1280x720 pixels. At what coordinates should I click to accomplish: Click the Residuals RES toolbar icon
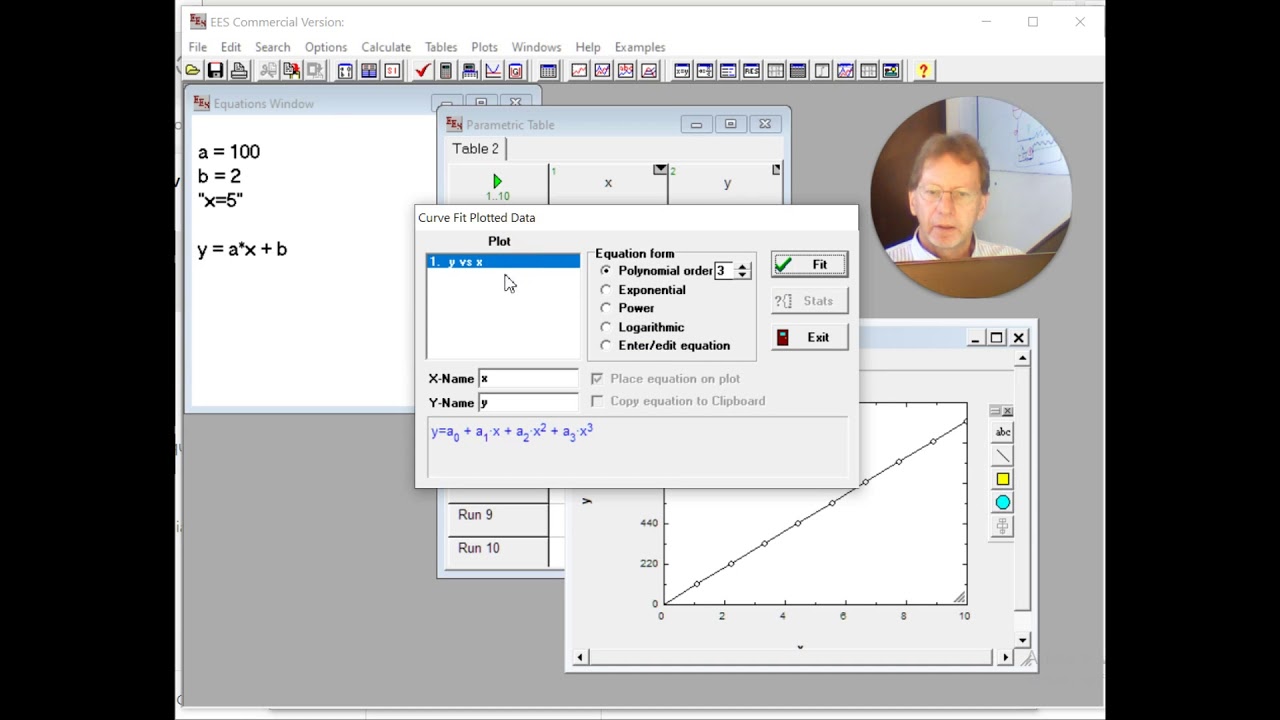point(751,71)
